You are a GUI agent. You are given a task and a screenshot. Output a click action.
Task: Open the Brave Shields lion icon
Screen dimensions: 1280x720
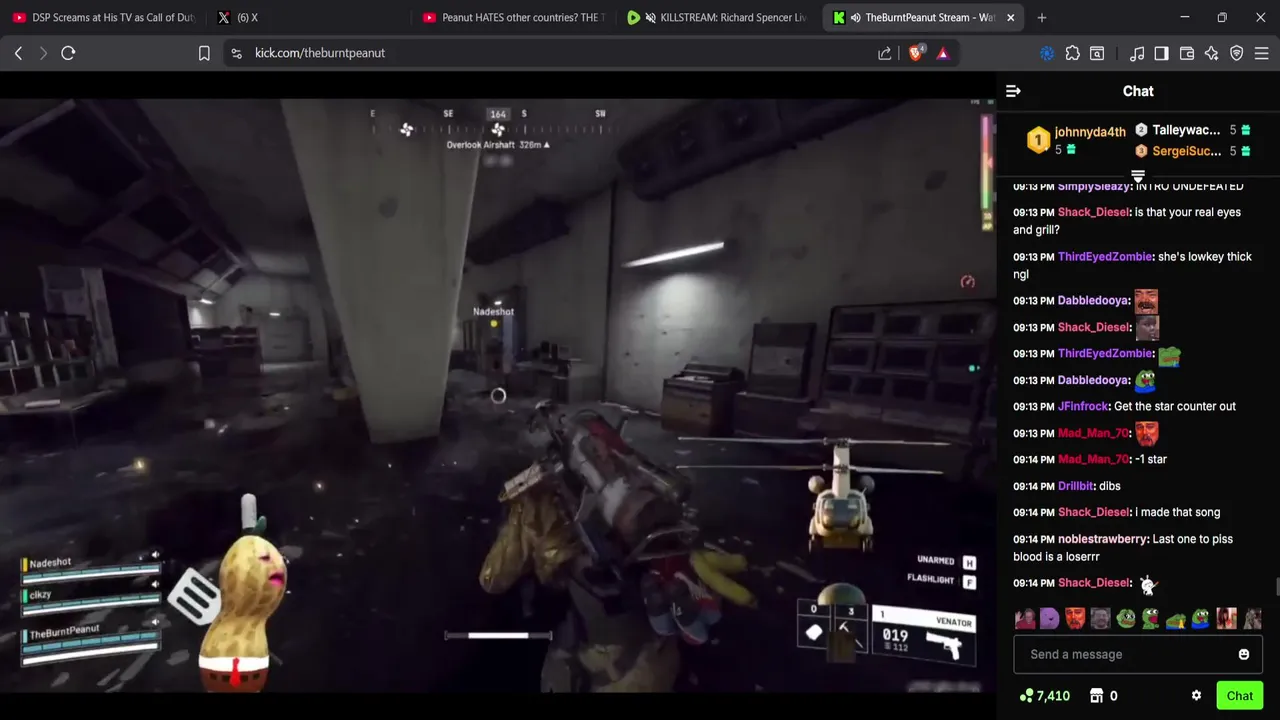916,53
